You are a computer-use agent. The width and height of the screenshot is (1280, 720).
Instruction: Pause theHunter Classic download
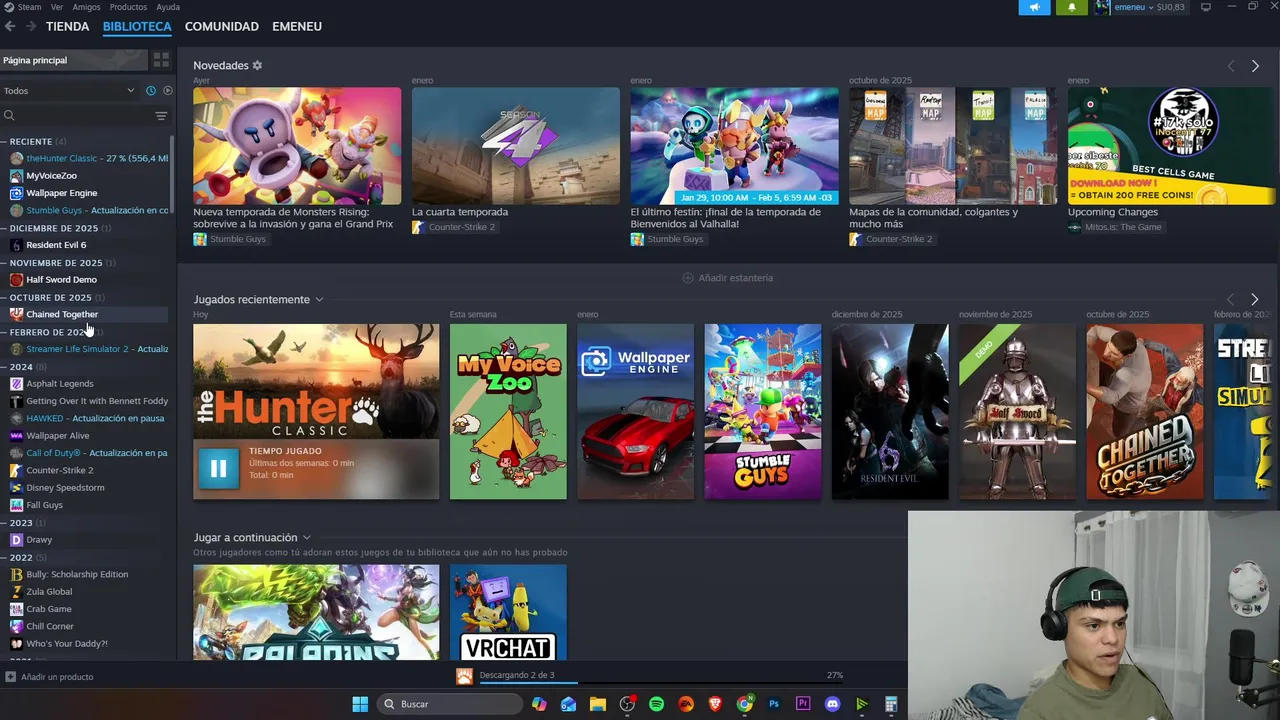click(x=218, y=468)
